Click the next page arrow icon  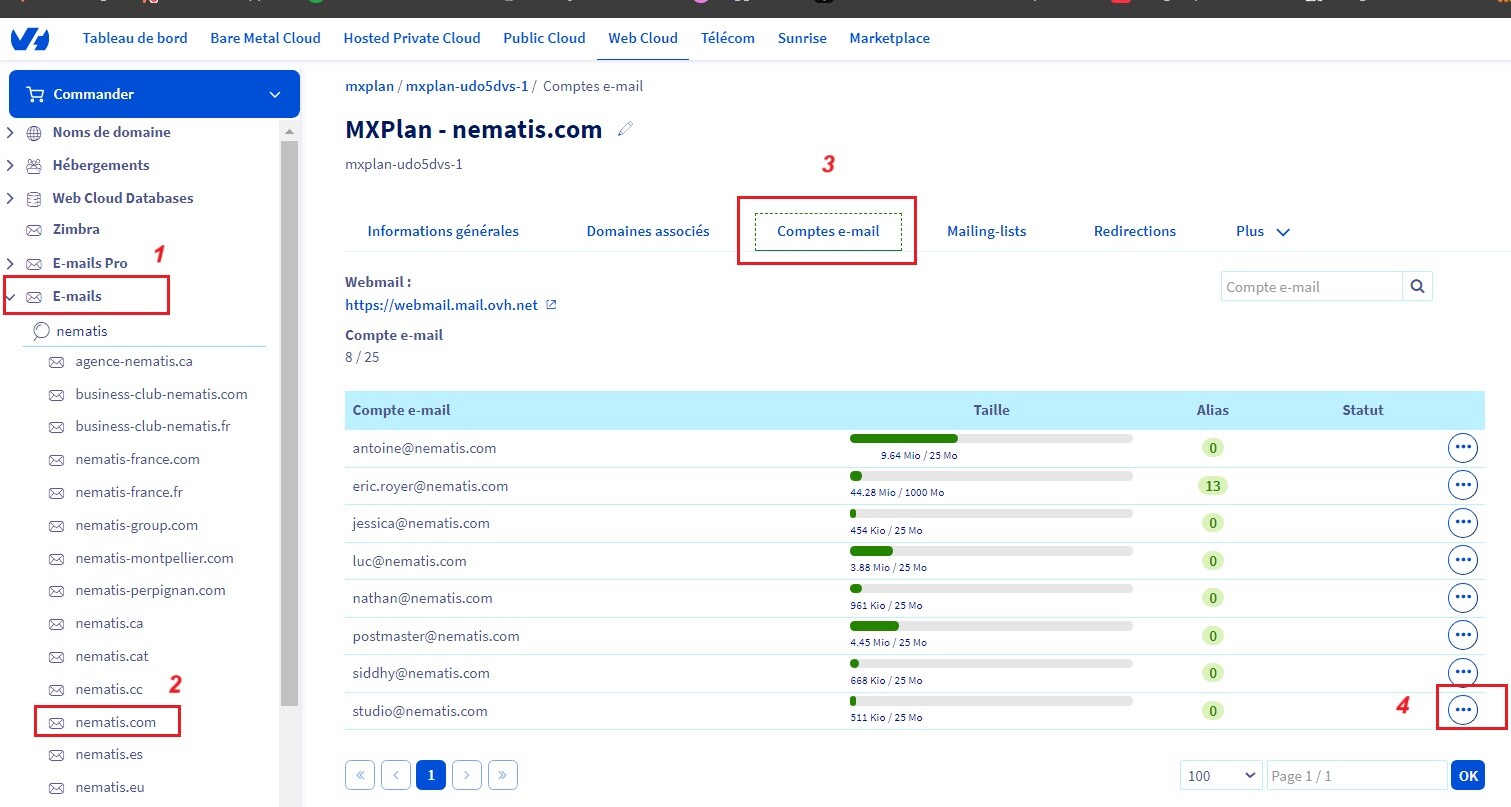467,775
